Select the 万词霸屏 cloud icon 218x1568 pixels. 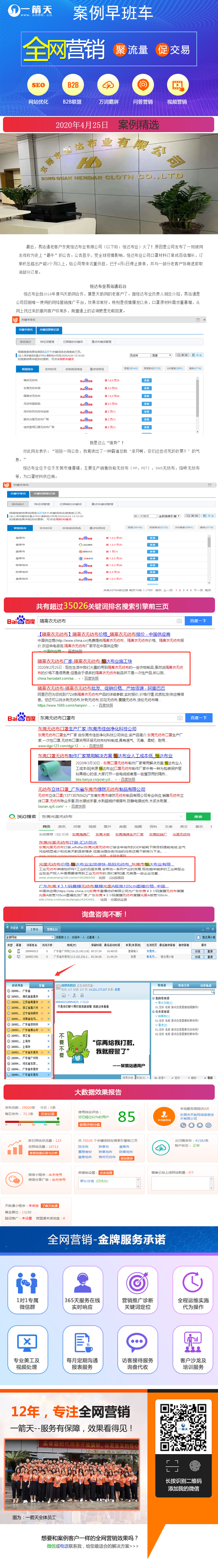pyautogui.click(x=108, y=85)
